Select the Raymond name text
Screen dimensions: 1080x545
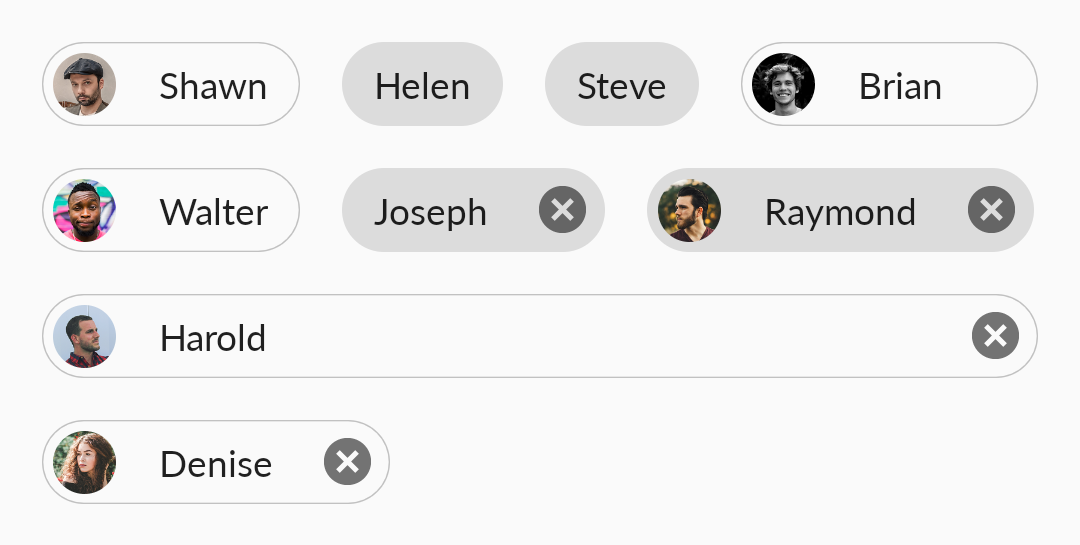(840, 212)
